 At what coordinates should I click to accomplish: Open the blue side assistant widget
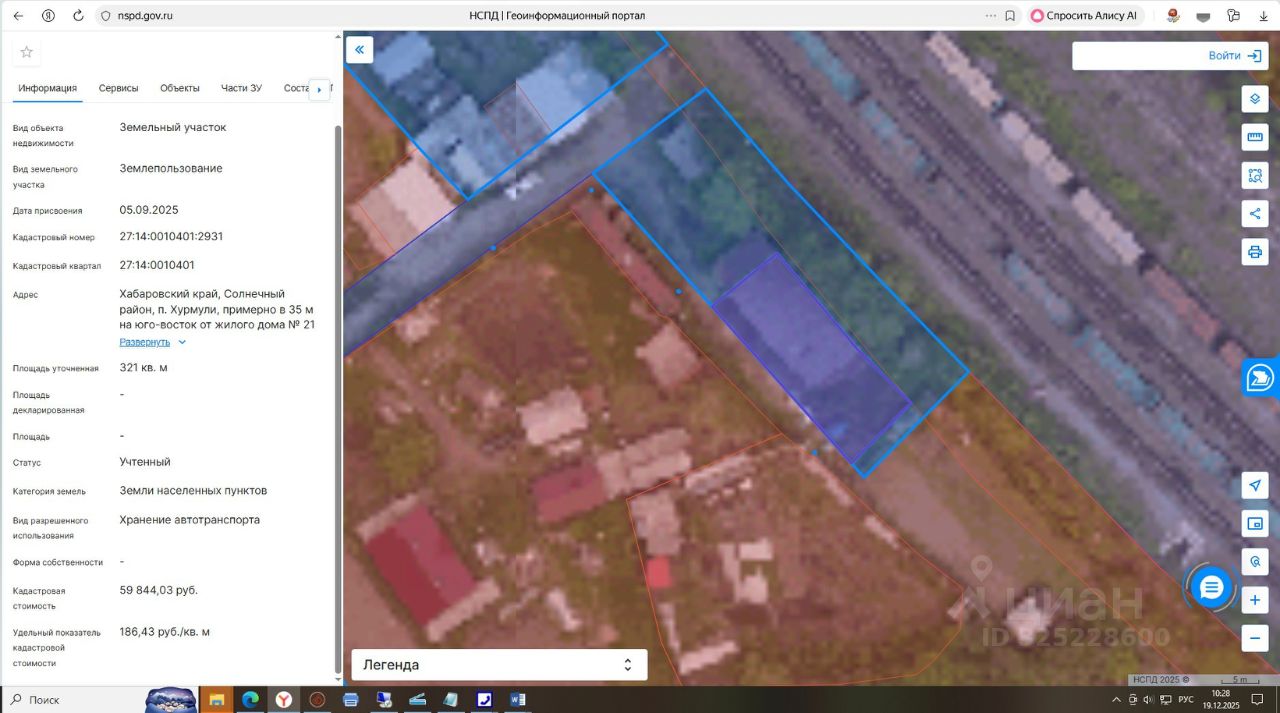click(1261, 377)
